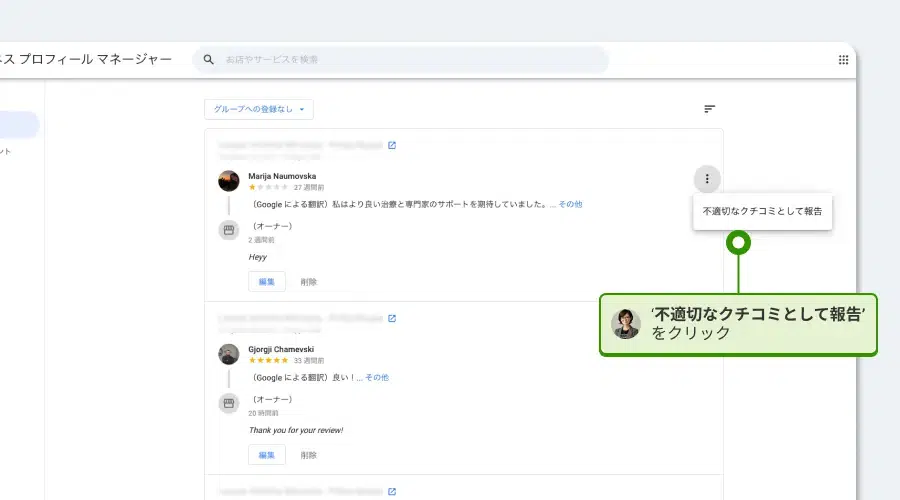Image resolution: width=900 pixels, height=500 pixels.
Task: Open external link icon above Marija Naumovska's review
Action: point(392,145)
